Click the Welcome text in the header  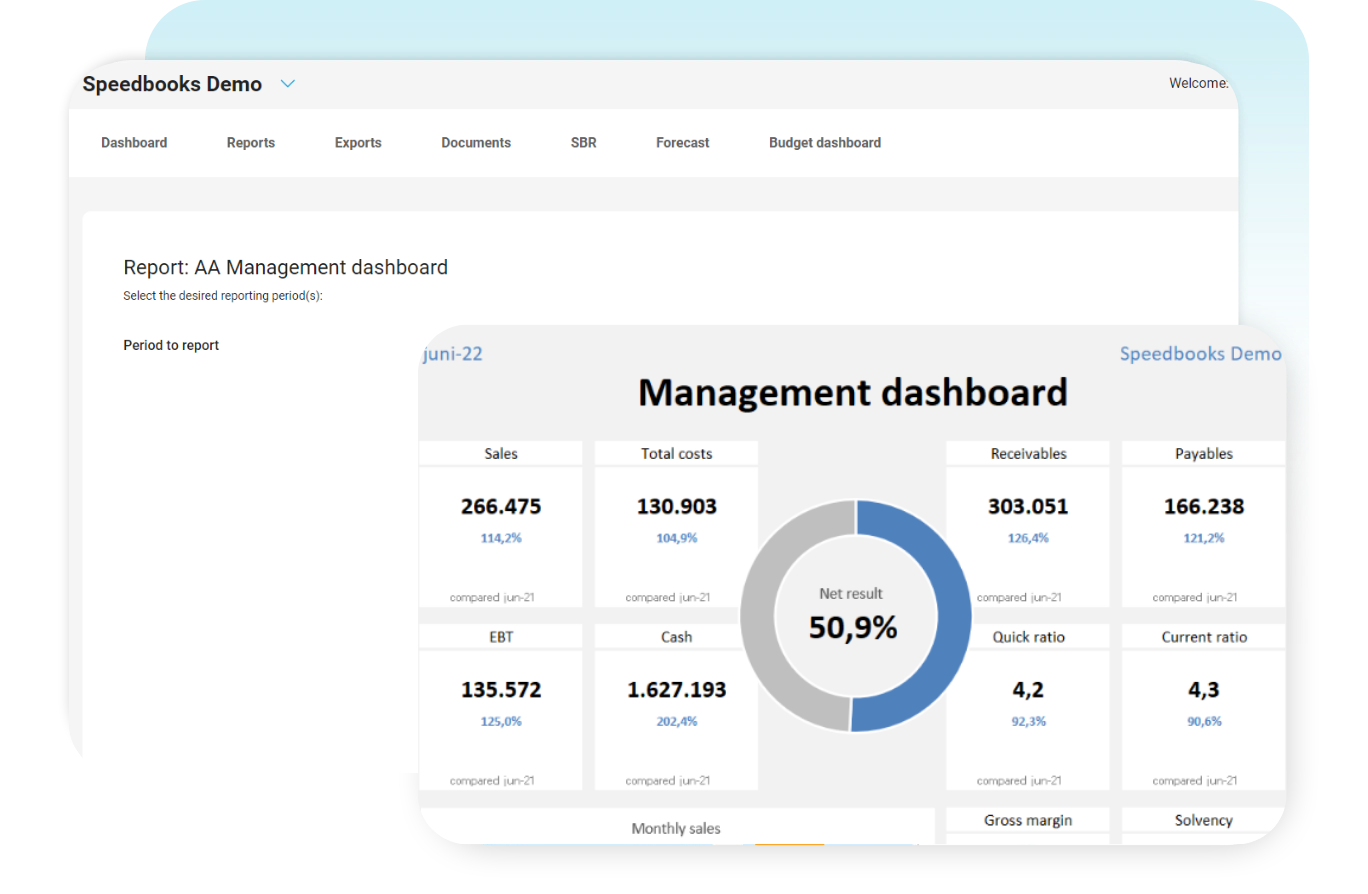pyautogui.click(x=1199, y=83)
